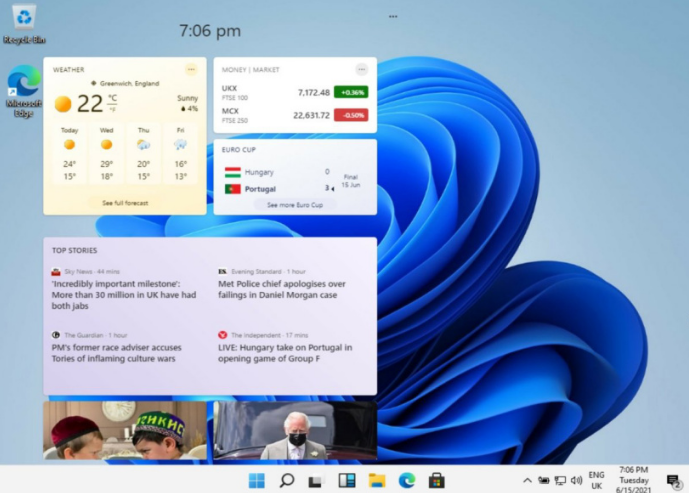Switch temperature unit to Fahrenheit
Viewport: 689px width, 493px height.
click(x=112, y=109)
